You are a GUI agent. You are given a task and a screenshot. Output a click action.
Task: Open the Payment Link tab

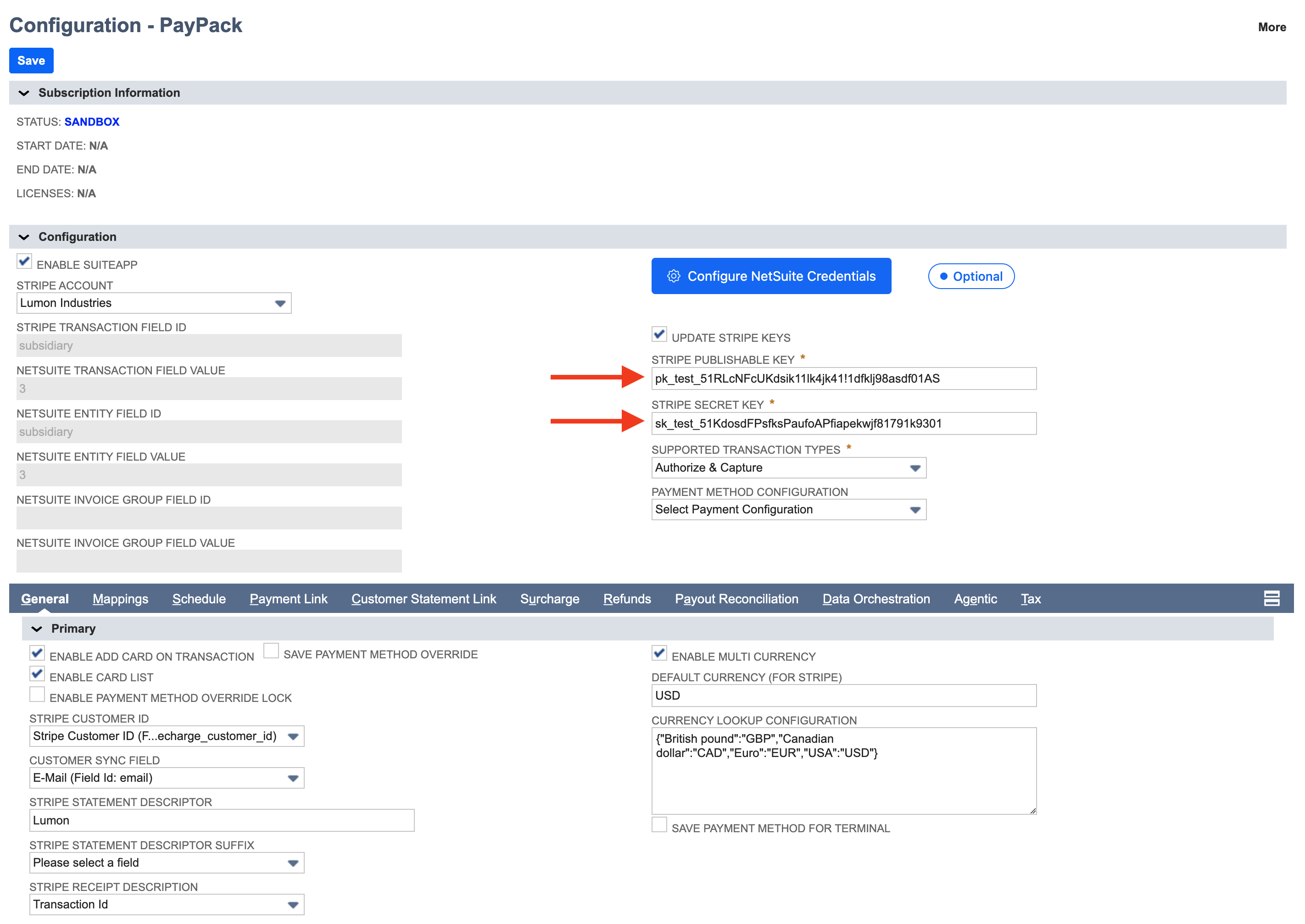pyautogui.click(x=289, y=599)
